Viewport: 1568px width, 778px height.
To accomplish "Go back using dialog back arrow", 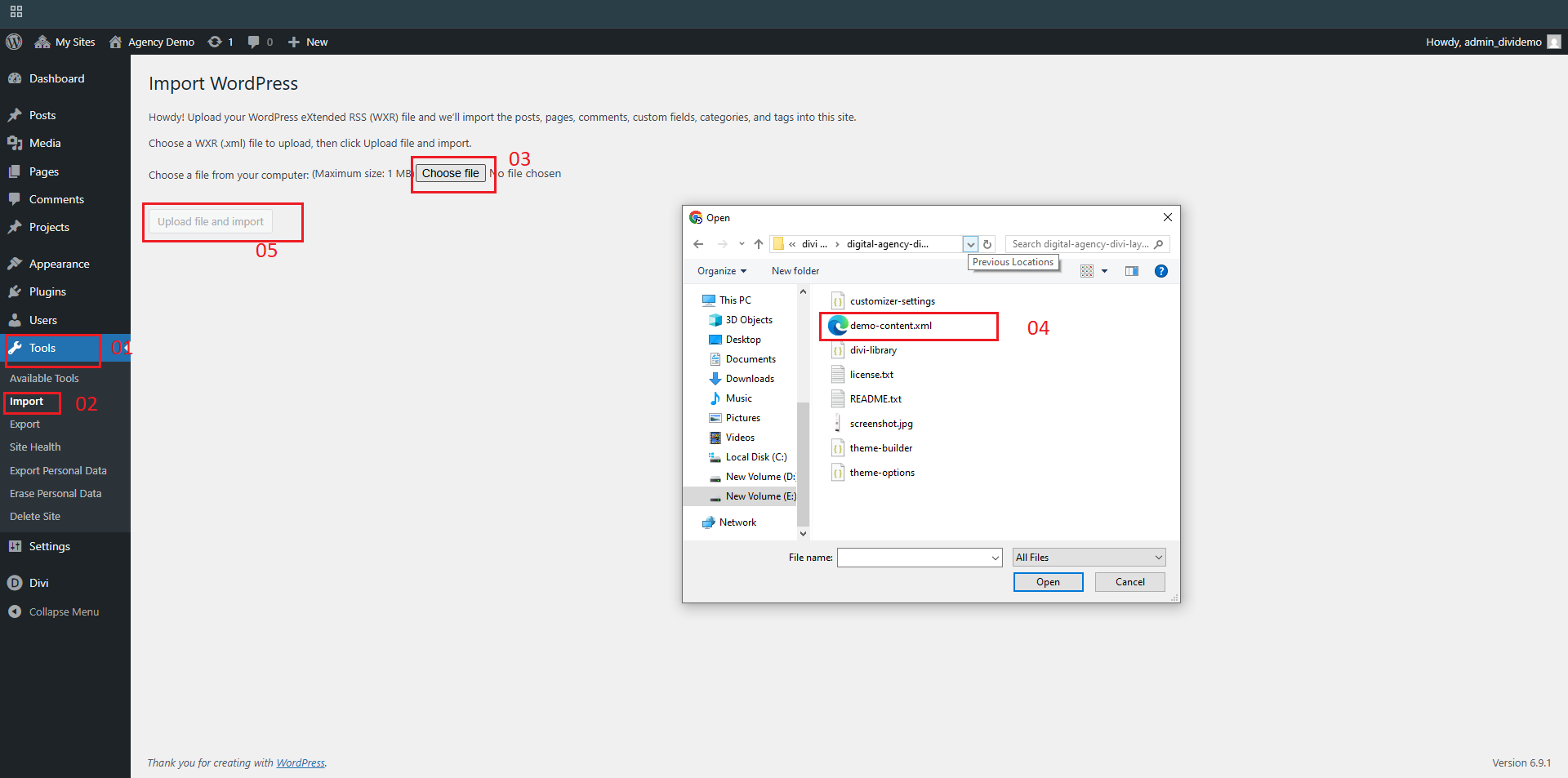I will click(698, 244).
